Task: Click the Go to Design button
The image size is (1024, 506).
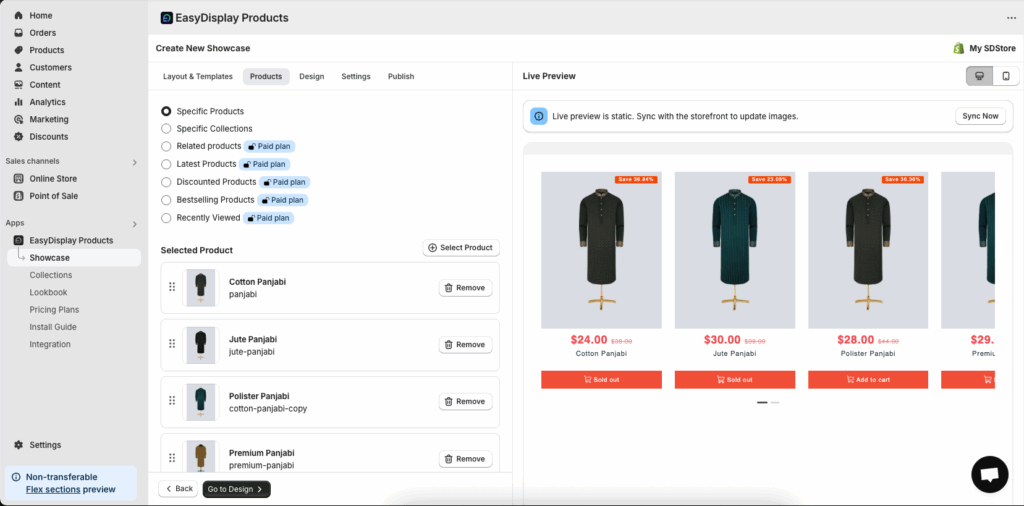Action: (236, 489)
